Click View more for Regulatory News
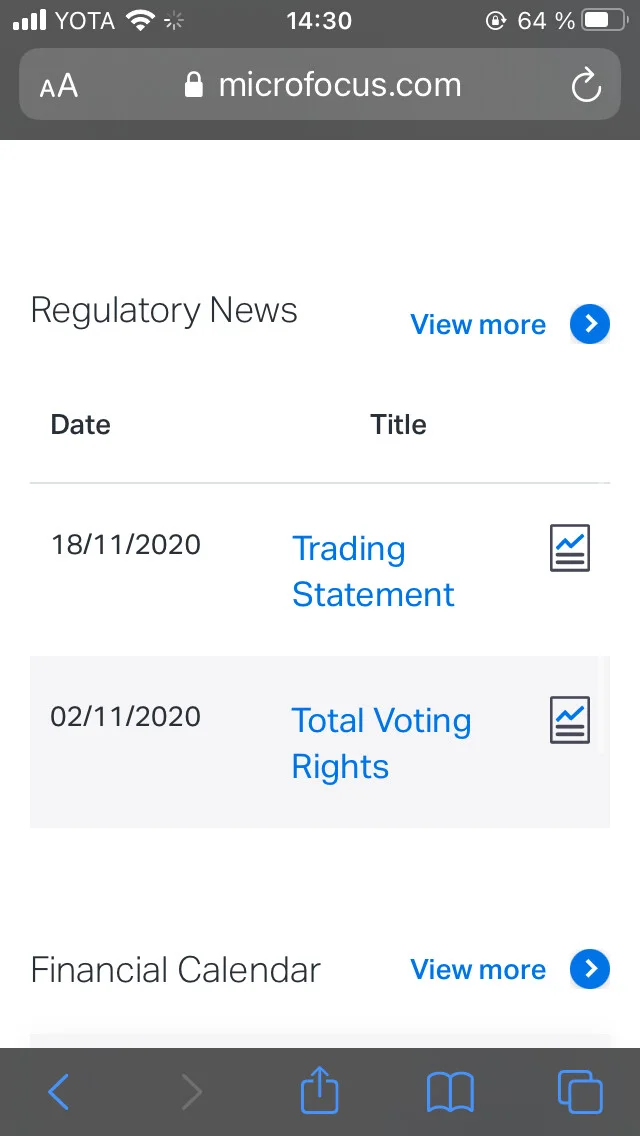The width and height of the screenshot is (640, 1136). click(478, 325)
